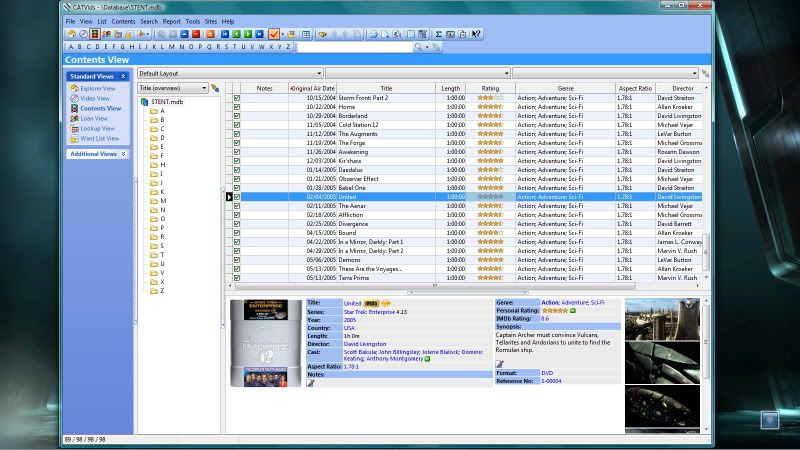Click the print preview magnifier icon
The width and height of the screenshot is (800, 450).
point(385,34)
